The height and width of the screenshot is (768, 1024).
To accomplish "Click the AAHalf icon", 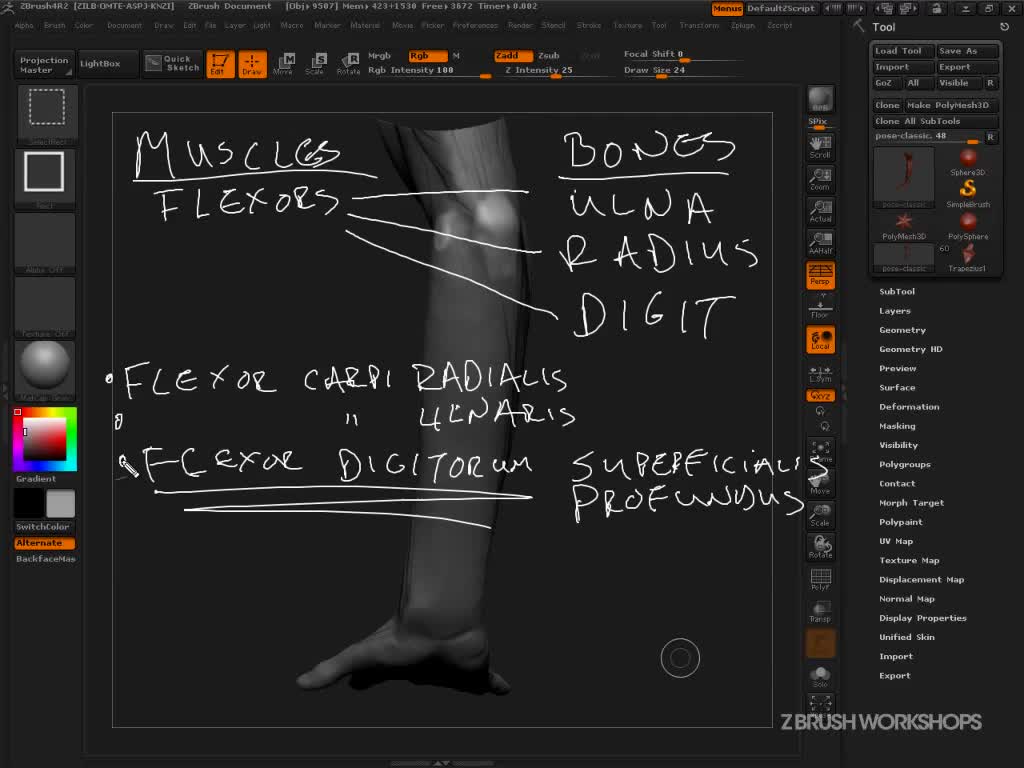I will tap(820, 243).
